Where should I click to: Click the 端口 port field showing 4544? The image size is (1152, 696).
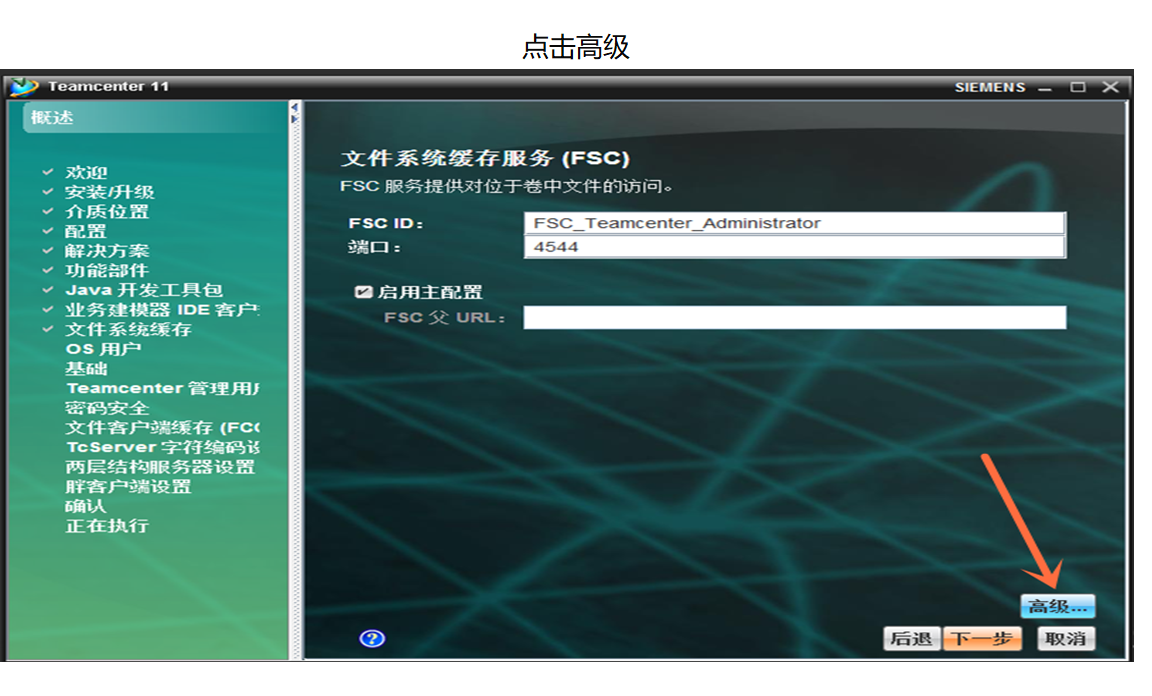794,247
